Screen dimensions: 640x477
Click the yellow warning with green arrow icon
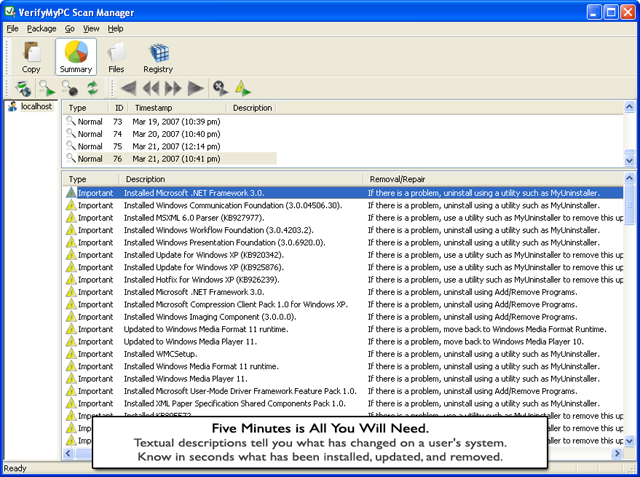243,88
